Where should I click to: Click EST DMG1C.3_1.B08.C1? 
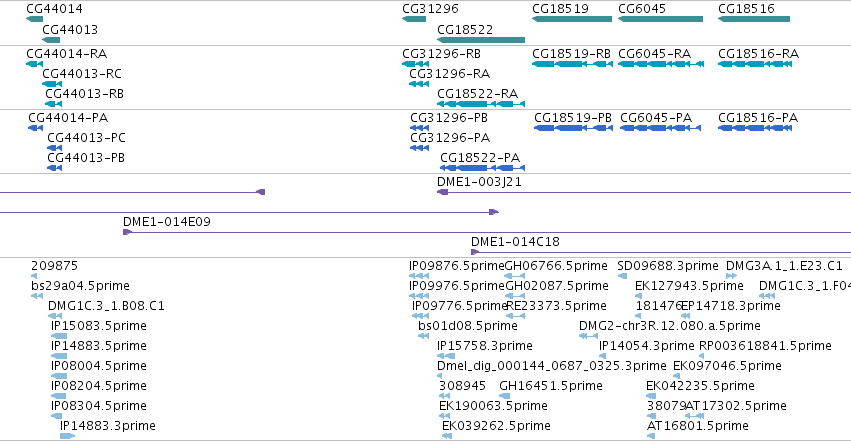tap(55, 316)
